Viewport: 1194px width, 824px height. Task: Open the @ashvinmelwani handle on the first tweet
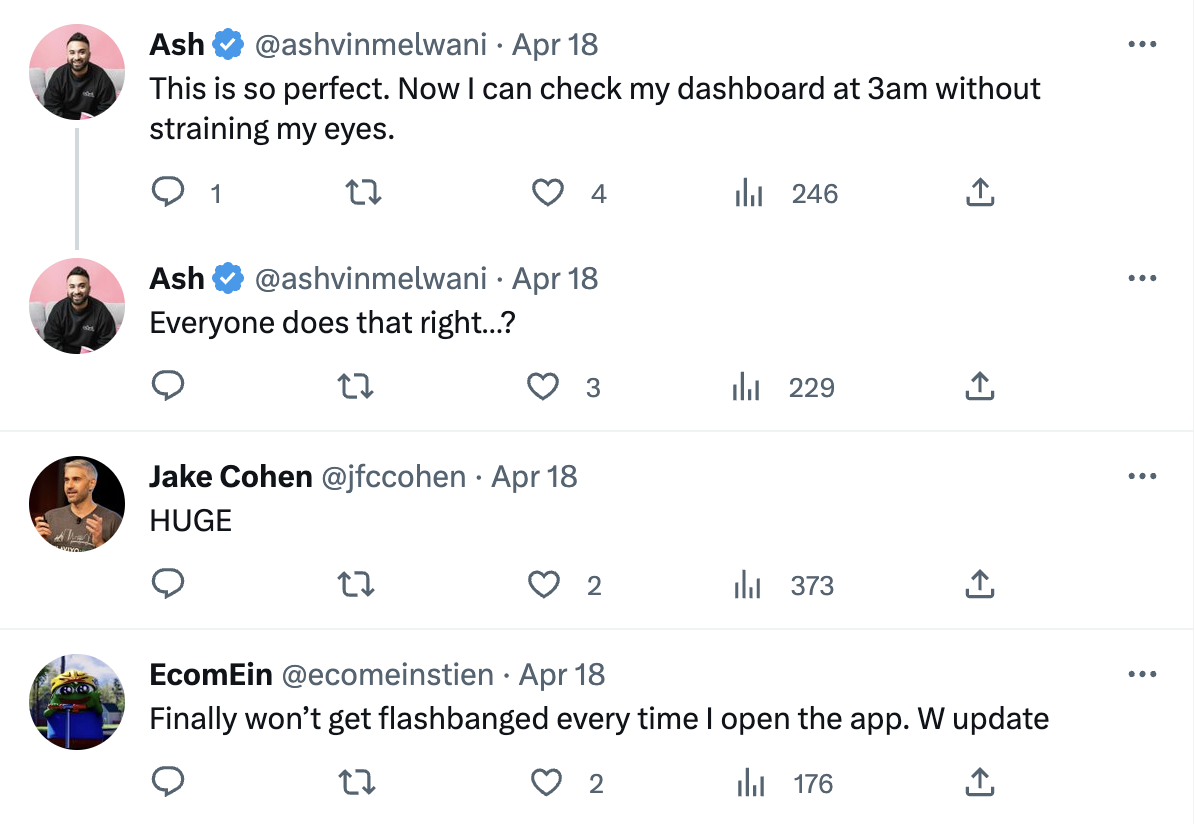[371, 45]
